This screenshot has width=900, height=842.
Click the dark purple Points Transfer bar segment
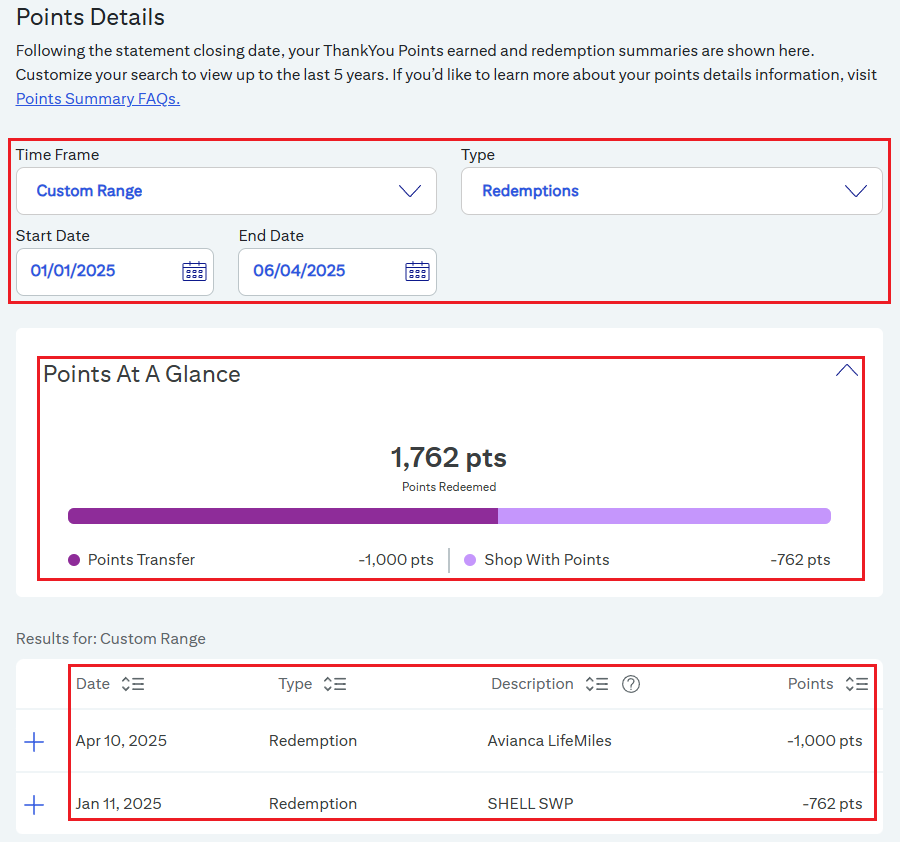(x=283, y=516)
